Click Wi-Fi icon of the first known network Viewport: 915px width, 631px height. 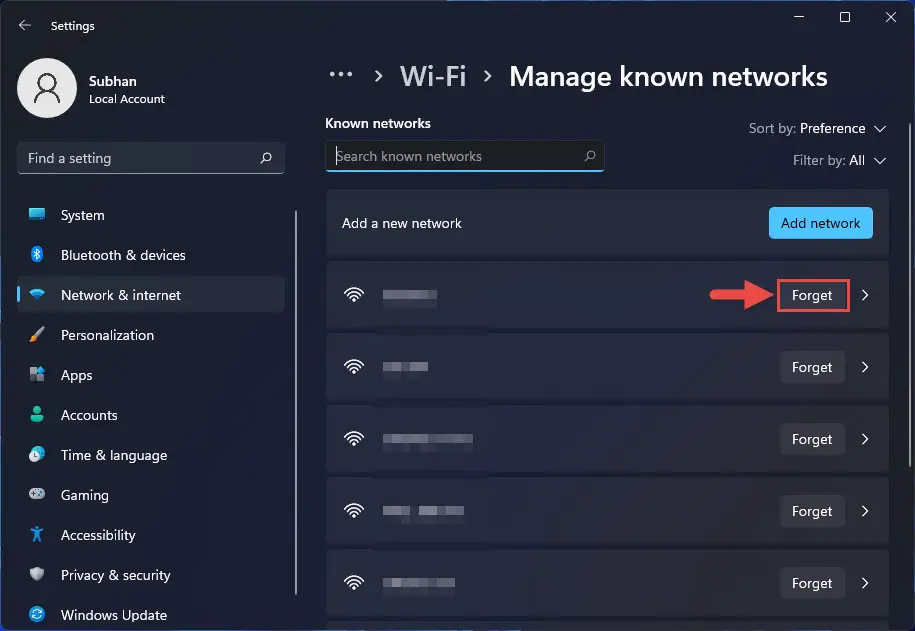(x=354, y=294)
